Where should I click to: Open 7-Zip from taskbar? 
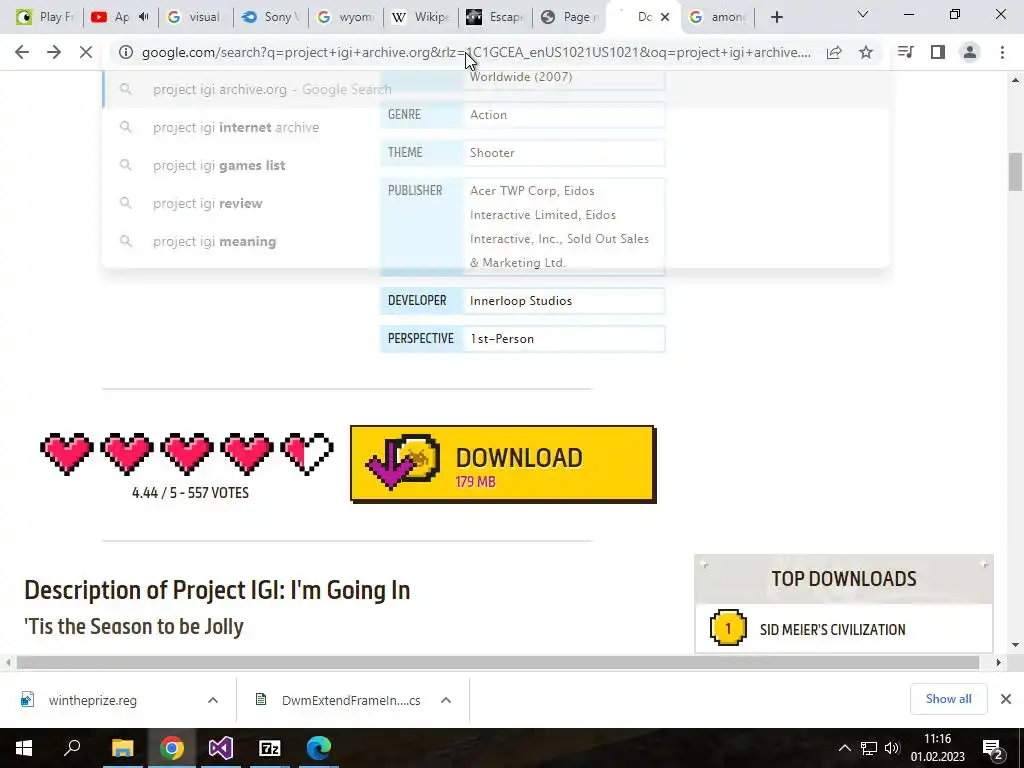point(270,748)
